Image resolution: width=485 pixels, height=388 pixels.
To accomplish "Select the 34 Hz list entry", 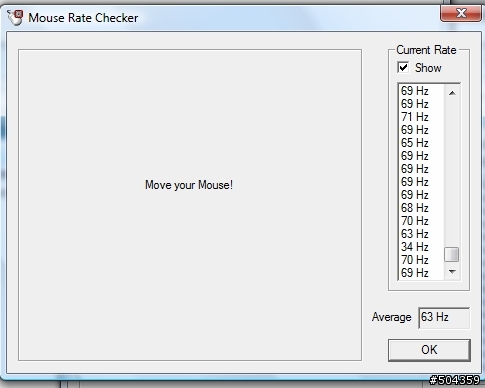I will [422, 247].
